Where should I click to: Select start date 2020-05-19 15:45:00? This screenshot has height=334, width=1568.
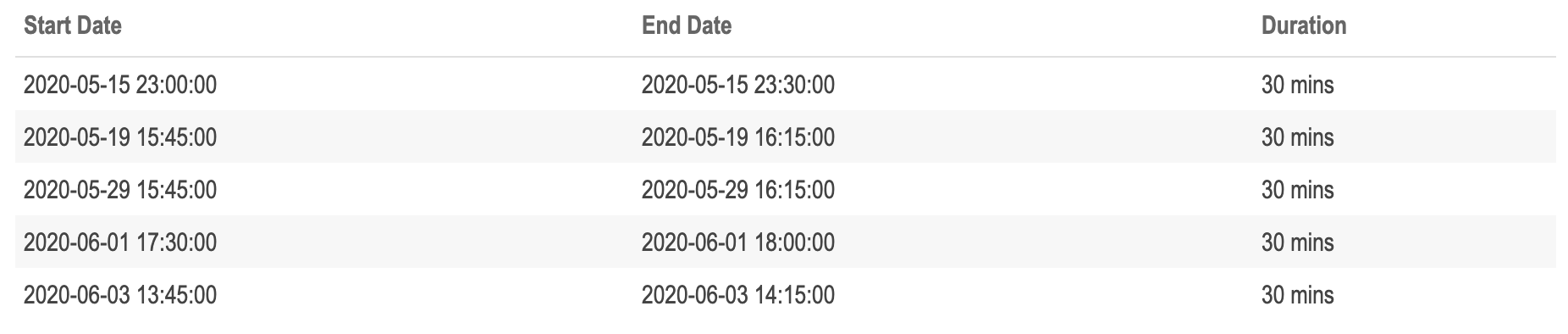pyautogui.click(x=120, y=137)
